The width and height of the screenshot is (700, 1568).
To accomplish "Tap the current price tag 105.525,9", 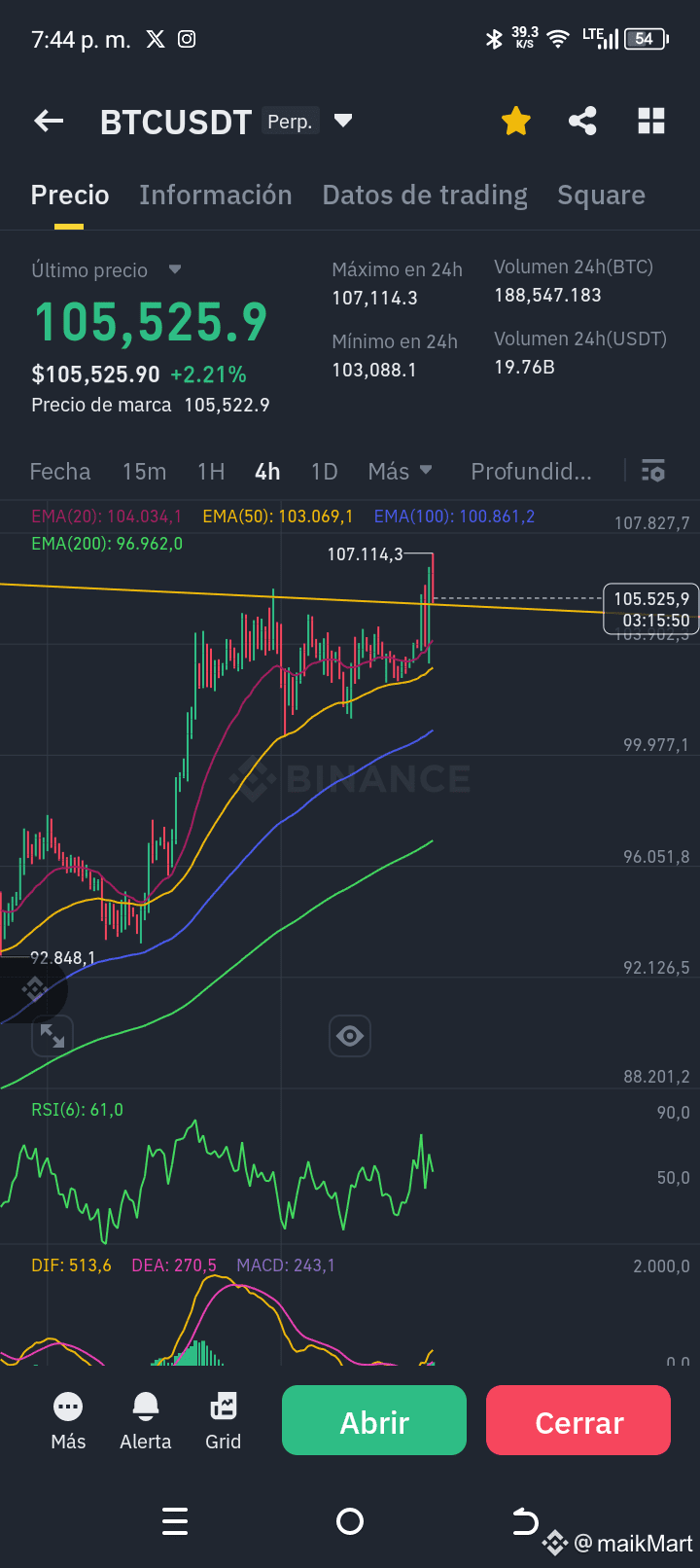I will [651, 609].
